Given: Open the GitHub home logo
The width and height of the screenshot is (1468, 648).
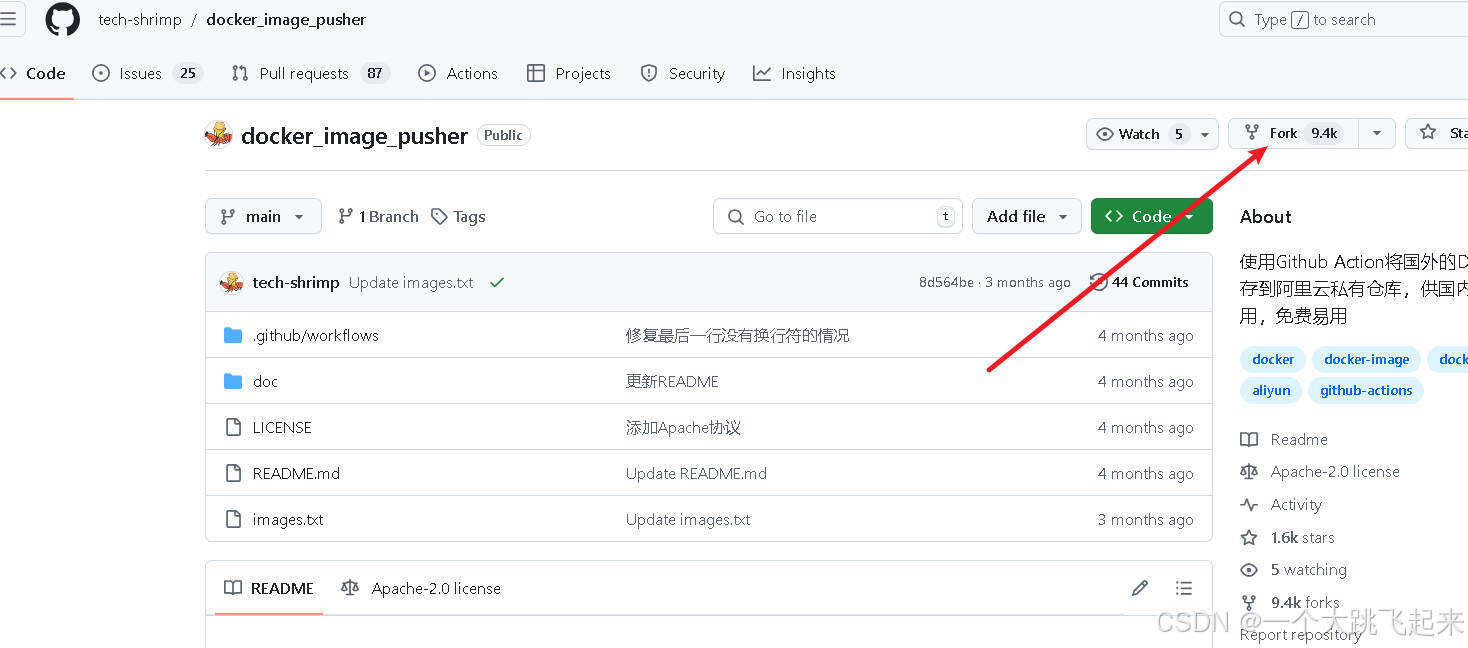Looking at the screenshot, I should coord(62,19).
